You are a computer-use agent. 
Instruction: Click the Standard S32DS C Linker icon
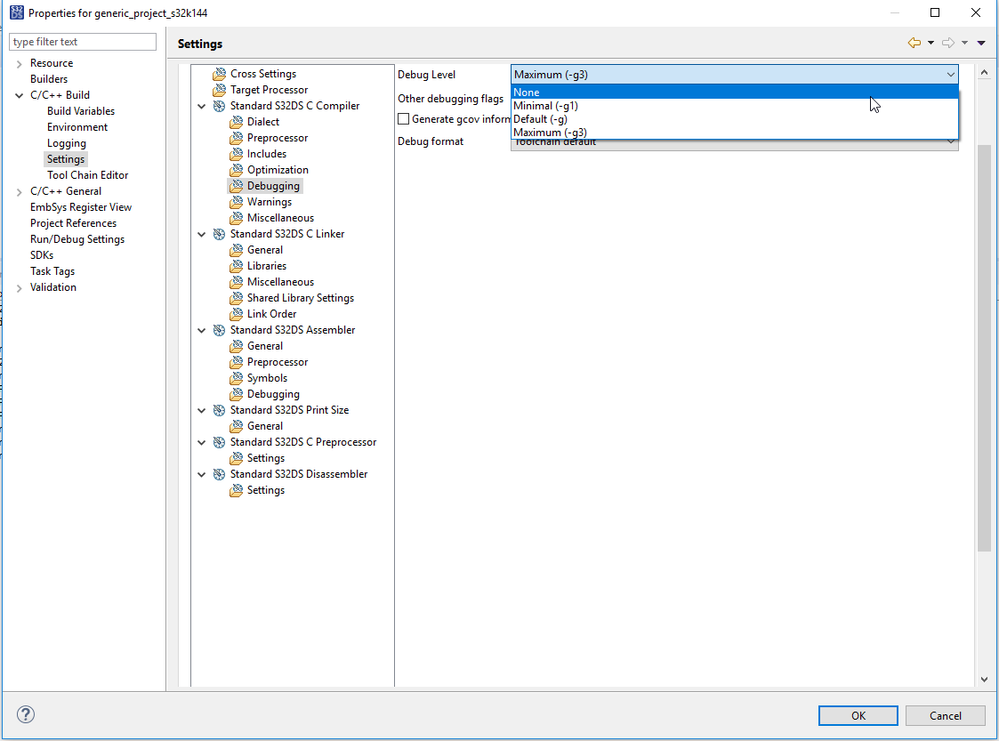coord(219,234)
